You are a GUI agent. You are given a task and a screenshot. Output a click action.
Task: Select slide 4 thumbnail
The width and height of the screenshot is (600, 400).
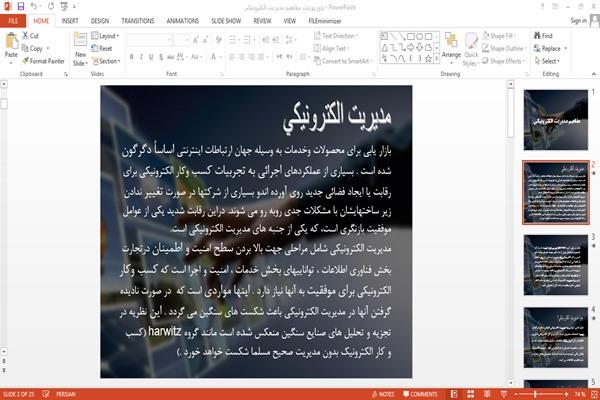[556, 337]
